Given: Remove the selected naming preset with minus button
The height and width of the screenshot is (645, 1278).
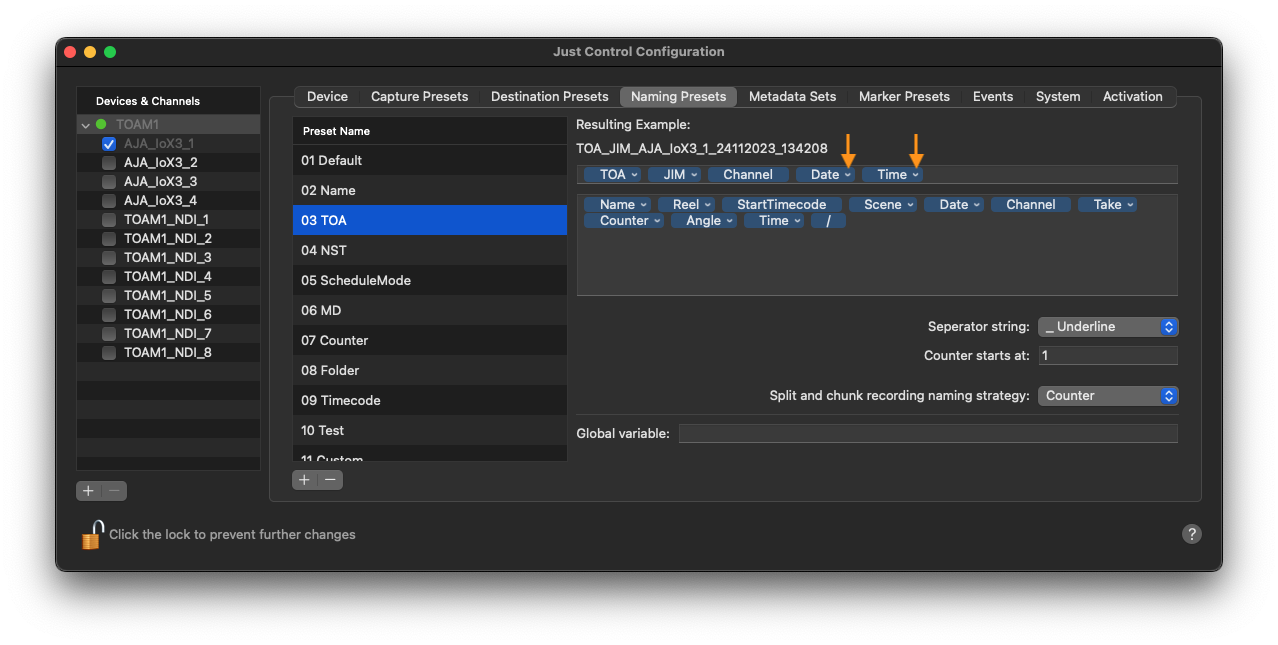Looking at the screenshot, I should click(x=330, y=480).
